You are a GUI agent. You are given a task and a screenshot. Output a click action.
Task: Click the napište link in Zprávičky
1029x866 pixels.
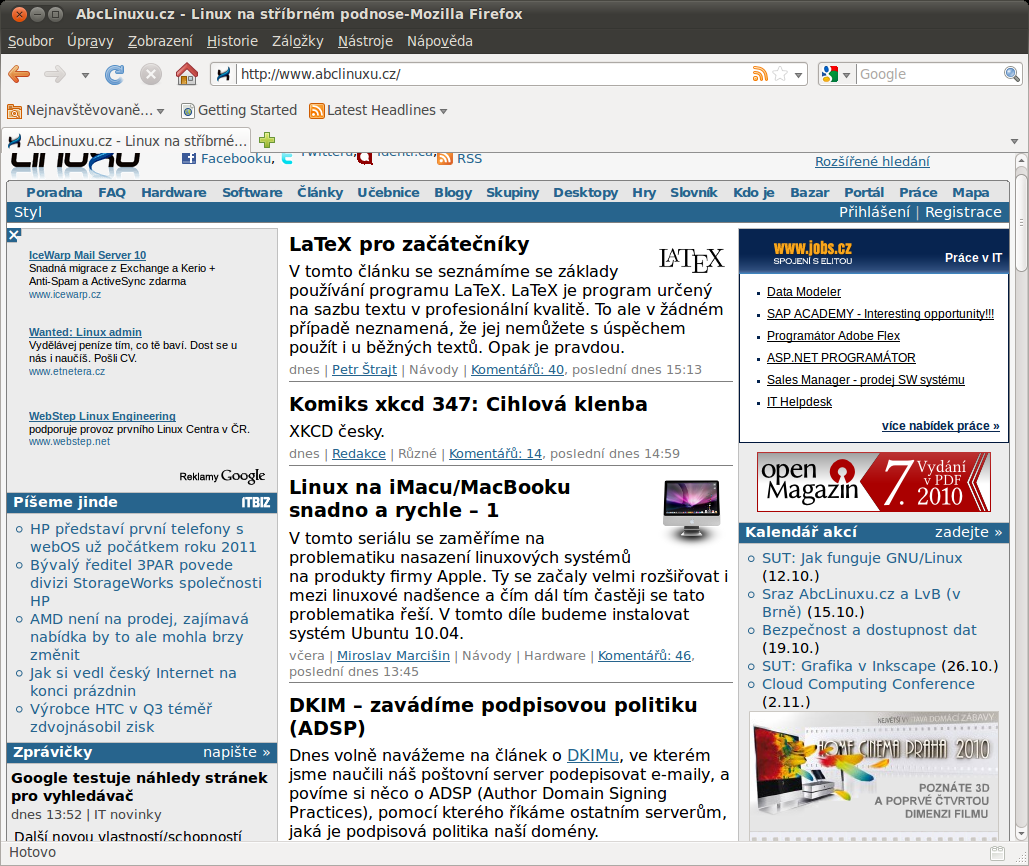(x=236, y=753)
